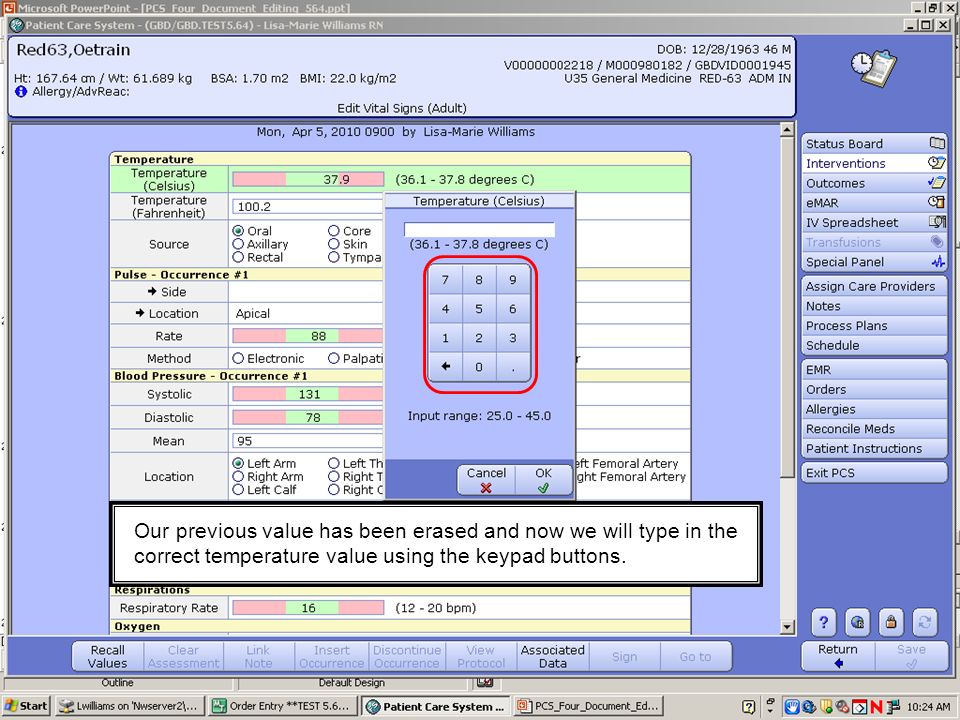
Task: Select the Rectal temperature source
Action: coord(238,257)
